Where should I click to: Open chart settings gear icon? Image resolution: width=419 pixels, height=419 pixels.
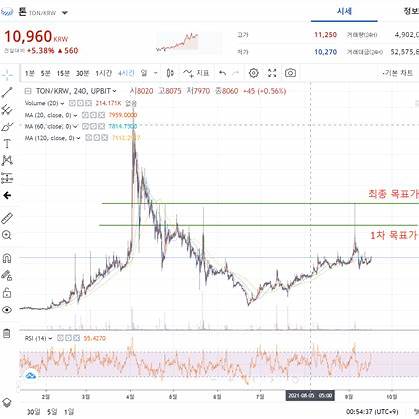tap(254, 73)
